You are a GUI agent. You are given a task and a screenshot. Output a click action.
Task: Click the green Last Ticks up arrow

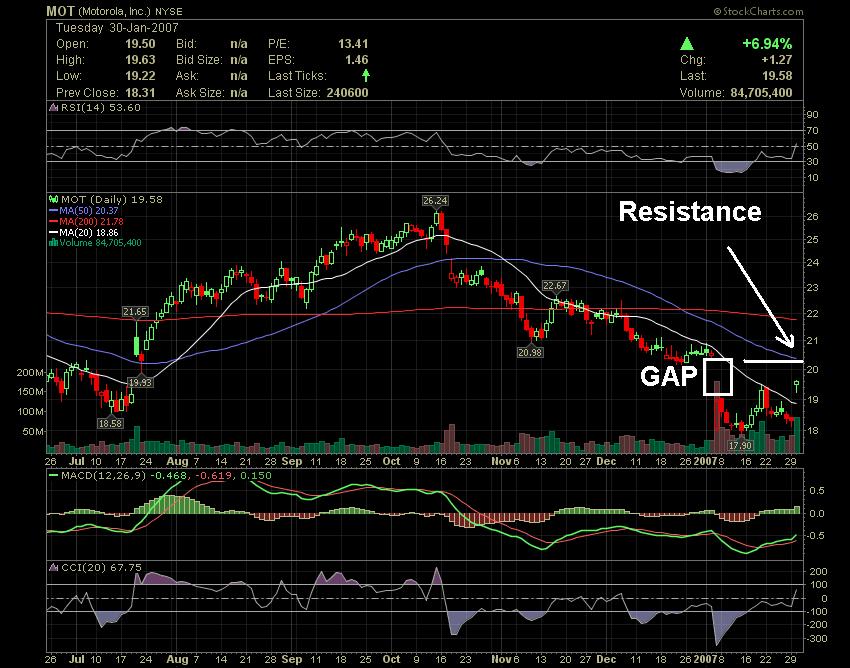pos(366,75)
